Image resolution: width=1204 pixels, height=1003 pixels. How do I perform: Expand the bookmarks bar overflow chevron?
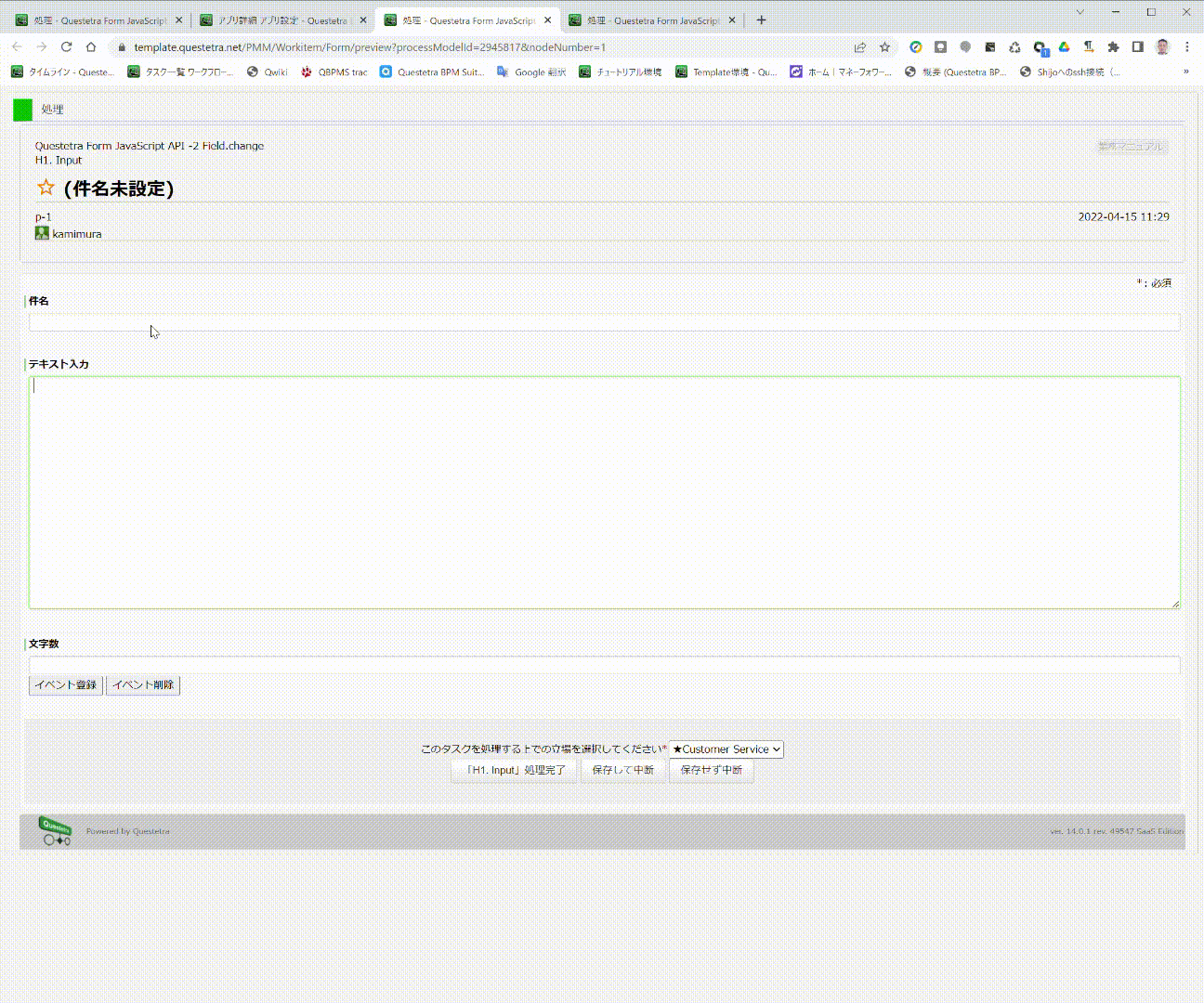pos(1184,72)
